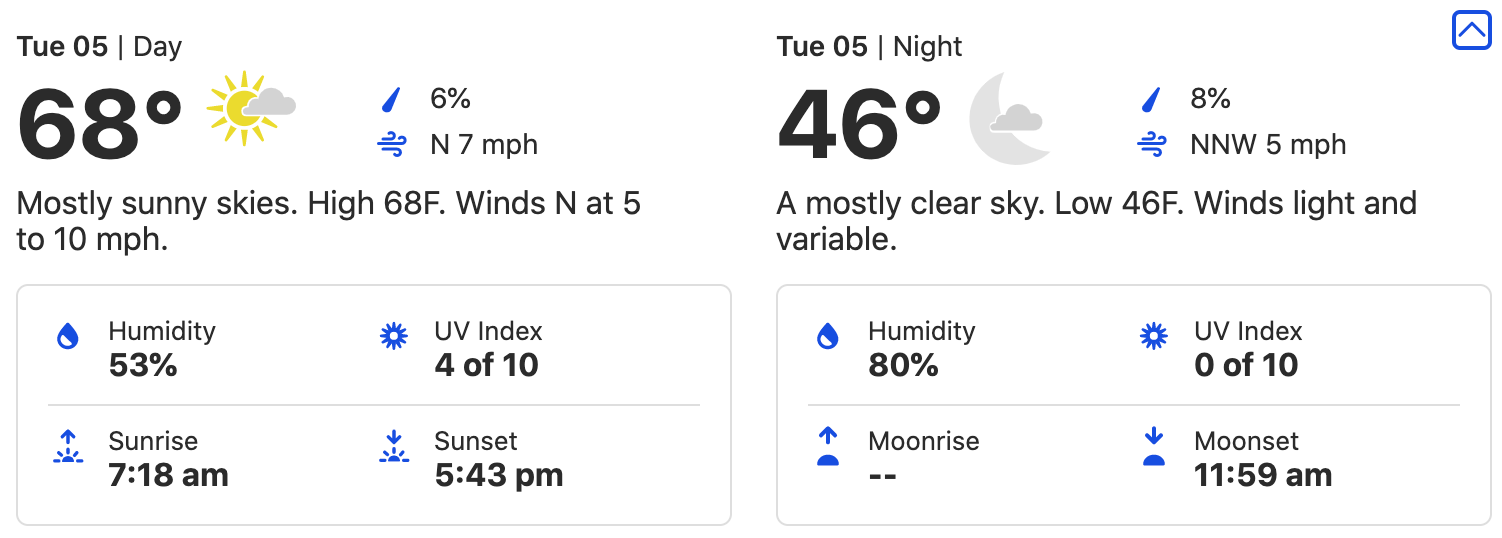Click the mostly sunny weather icon
The height and width of the screenshot is (538, 1502).
250,107
